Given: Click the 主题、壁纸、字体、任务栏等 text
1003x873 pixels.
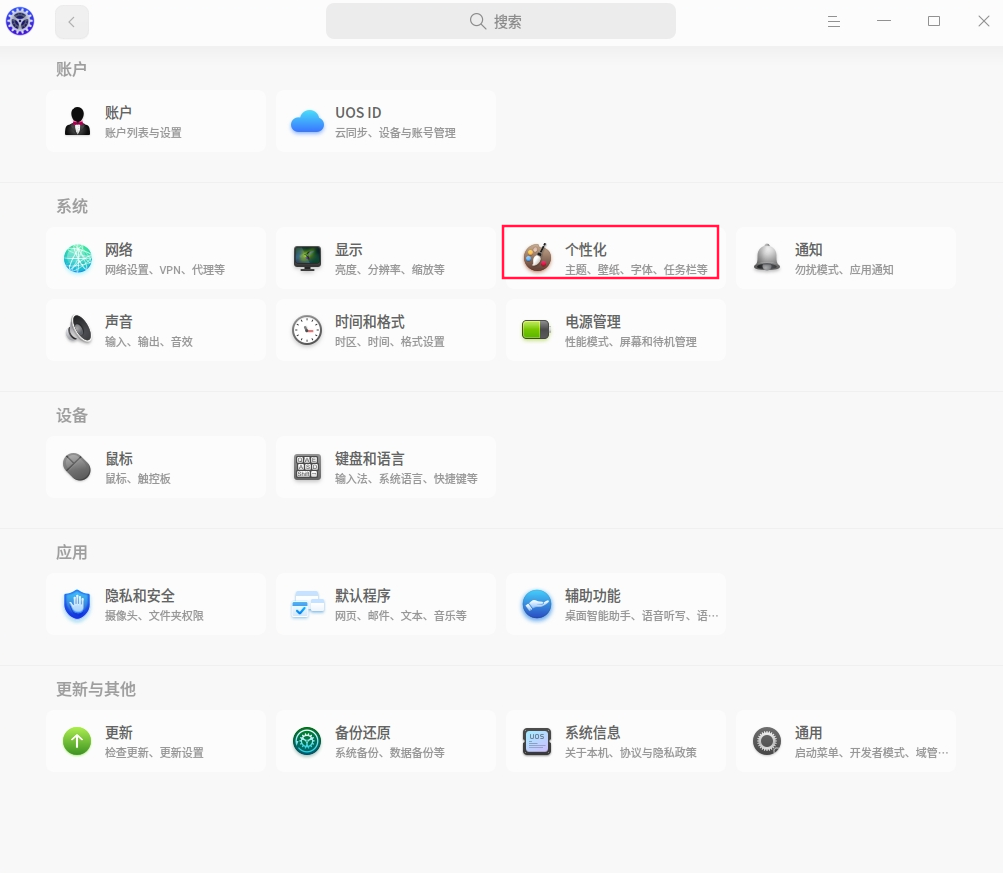Looking at the screenshot, I should (636, 270).
